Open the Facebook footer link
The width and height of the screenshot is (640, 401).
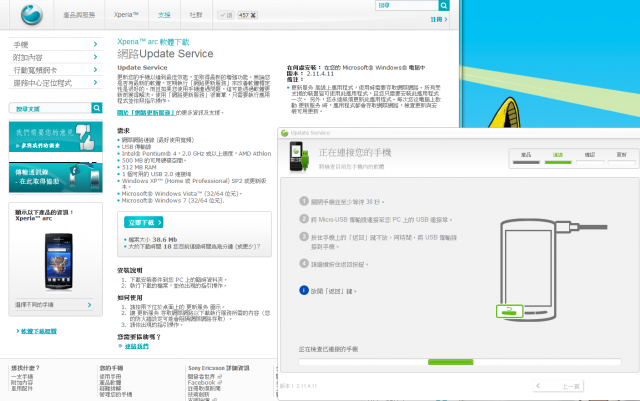(x=202, y=383)
